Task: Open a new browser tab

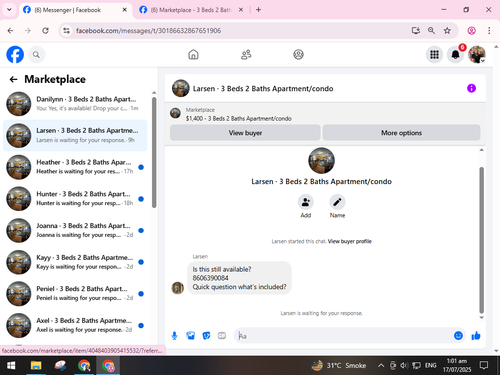Action: [258, 10]
